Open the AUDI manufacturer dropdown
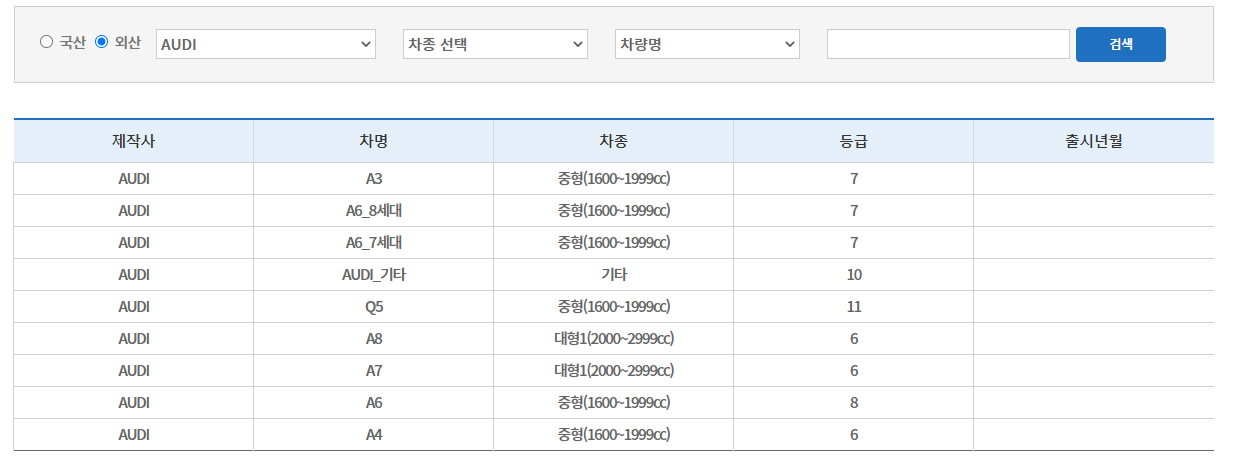Image resolution: width=1248 pixels, height=462 pixels. tap(266, 44)
